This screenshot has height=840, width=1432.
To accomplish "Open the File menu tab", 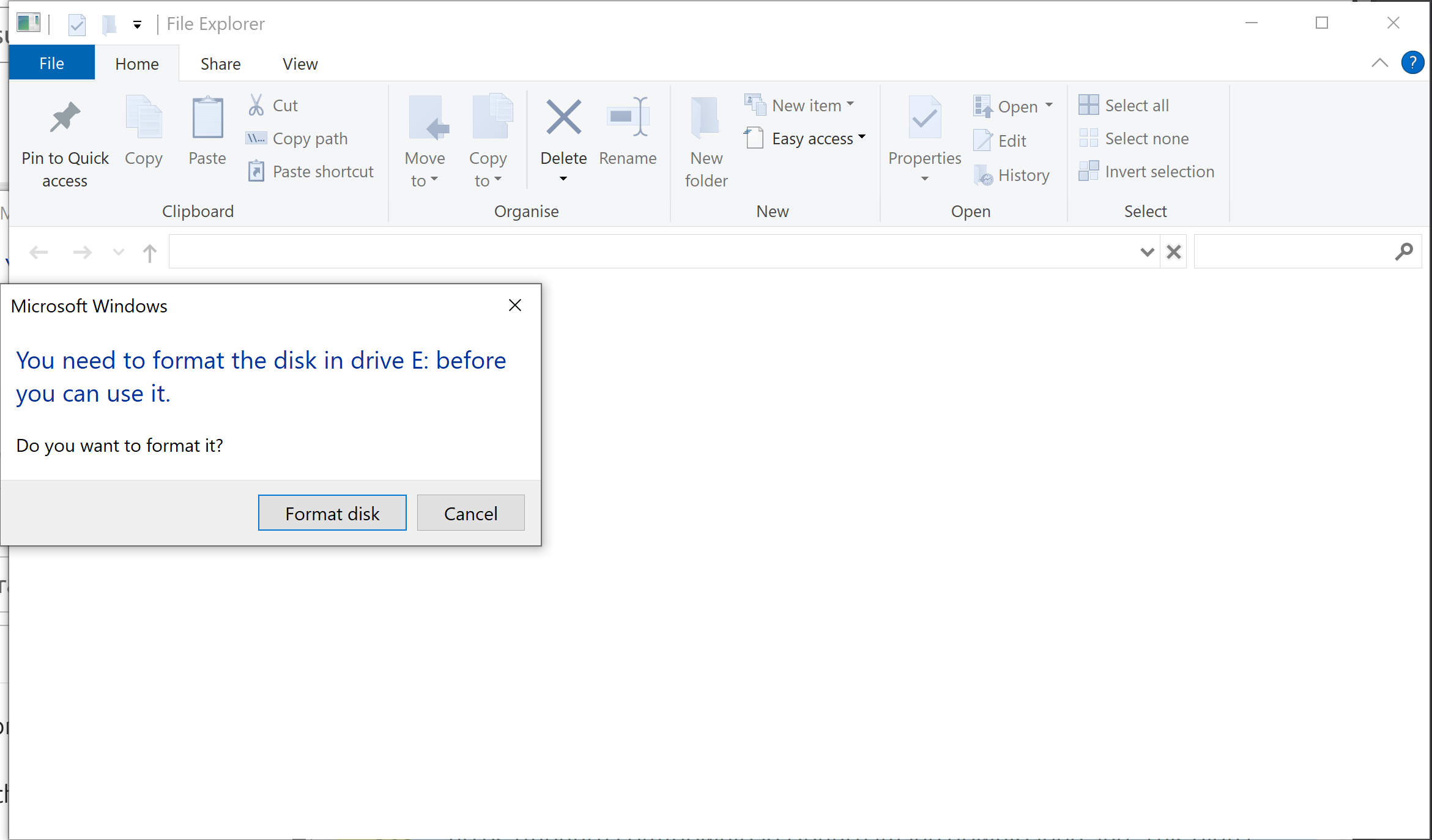I will tap(51, 64).
